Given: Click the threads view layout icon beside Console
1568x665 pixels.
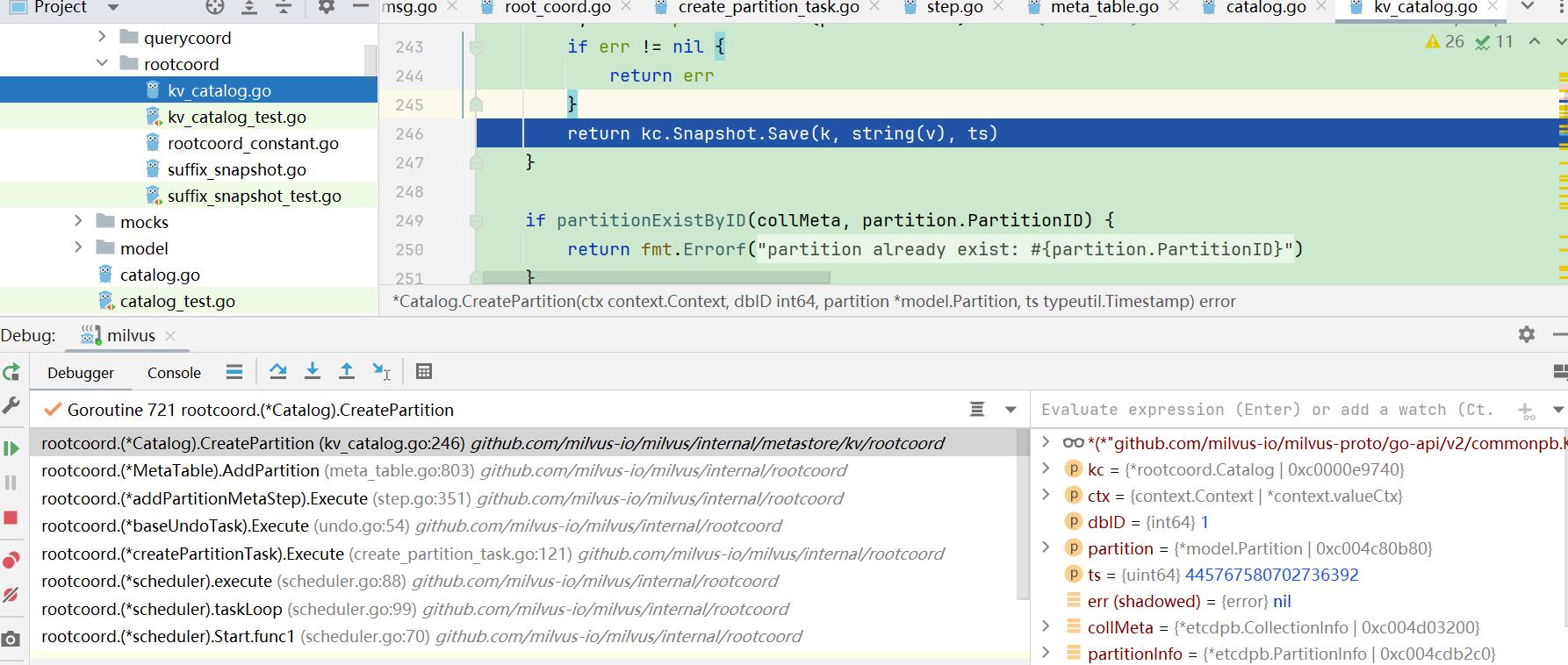Looking at the screenshot, I should 234,372.
